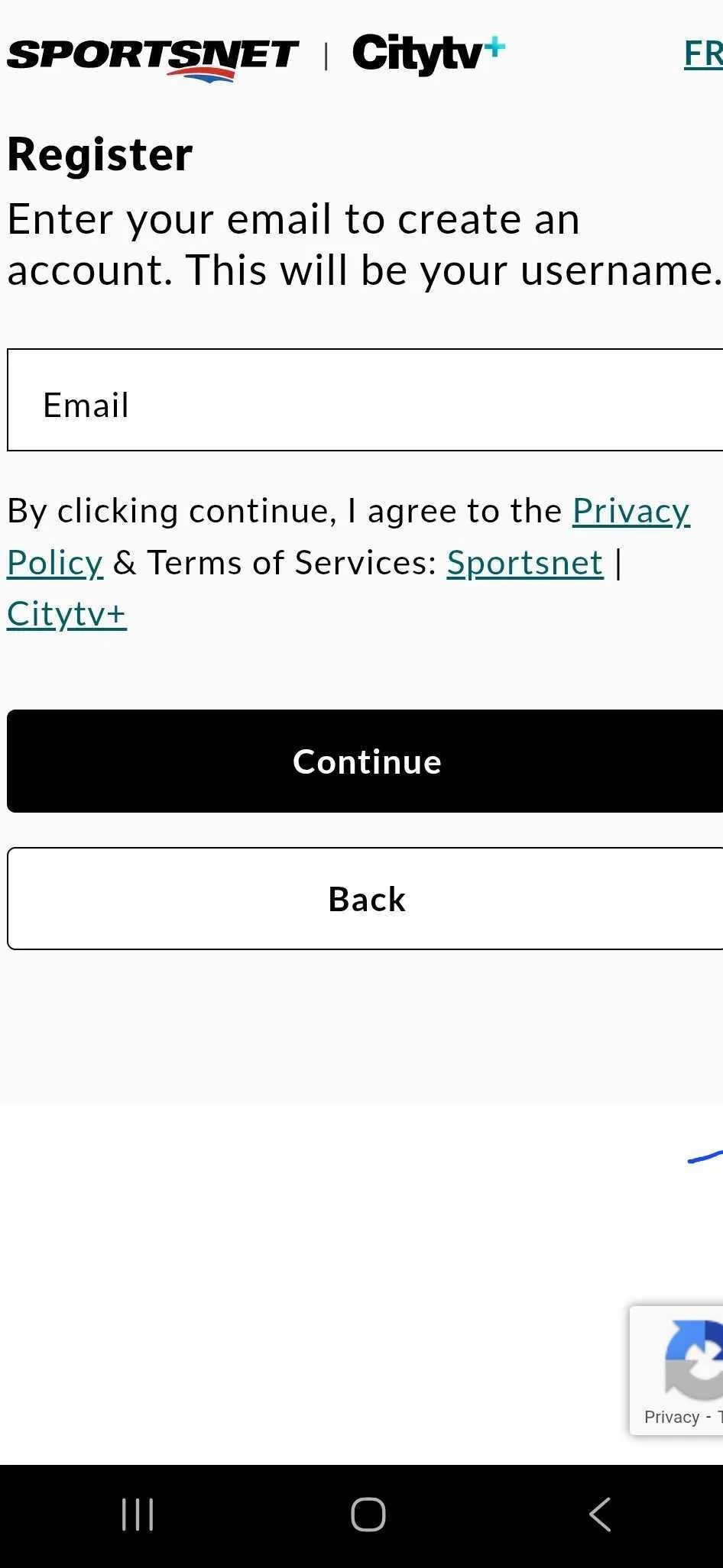This screenshot has height=1568, width=723.
Task: Tap the Citytv+ logo
Action: pyautogui.click(x=427, y=55)
